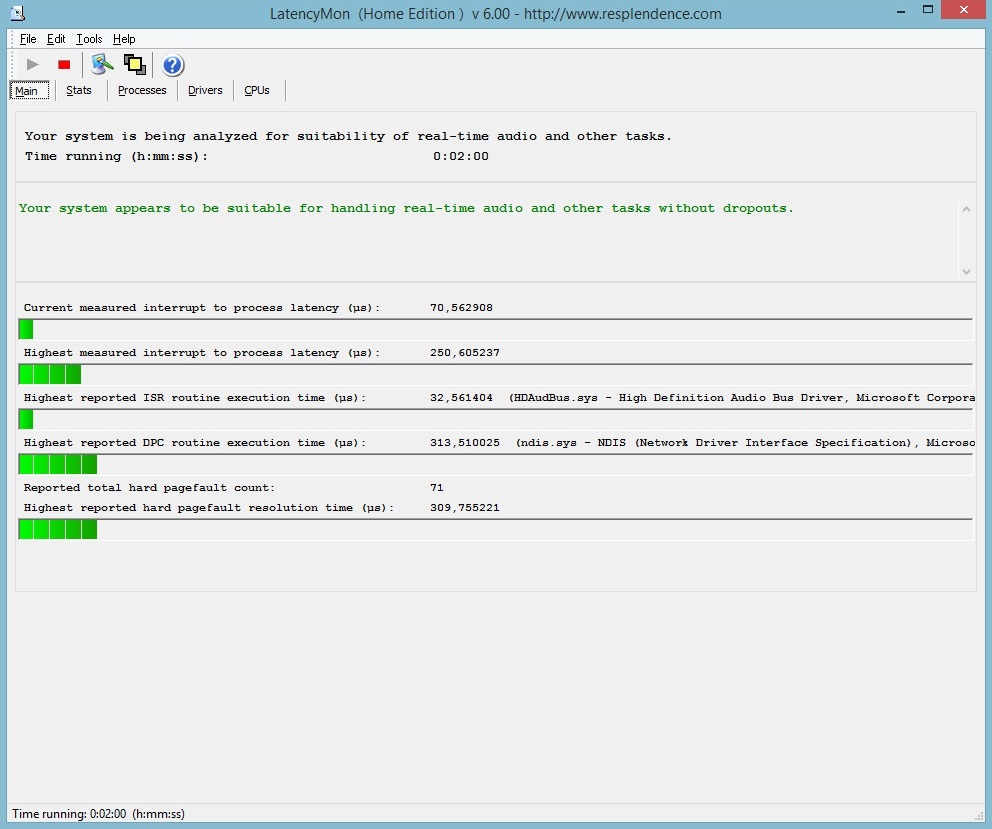Image resolution: width=992 pixels, height=829 pixels.
Task: Click the HDAudBus.sys driver description text
Action: (742, 397)
